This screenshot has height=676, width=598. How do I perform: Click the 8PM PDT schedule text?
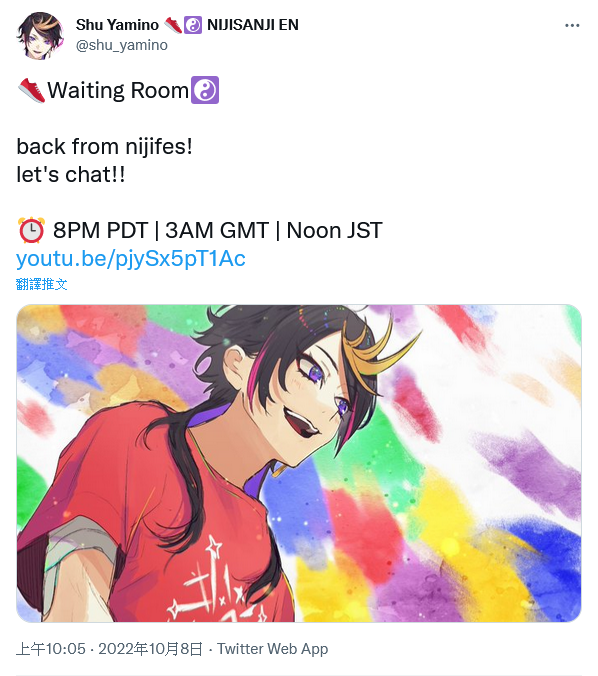pos(100,230)
